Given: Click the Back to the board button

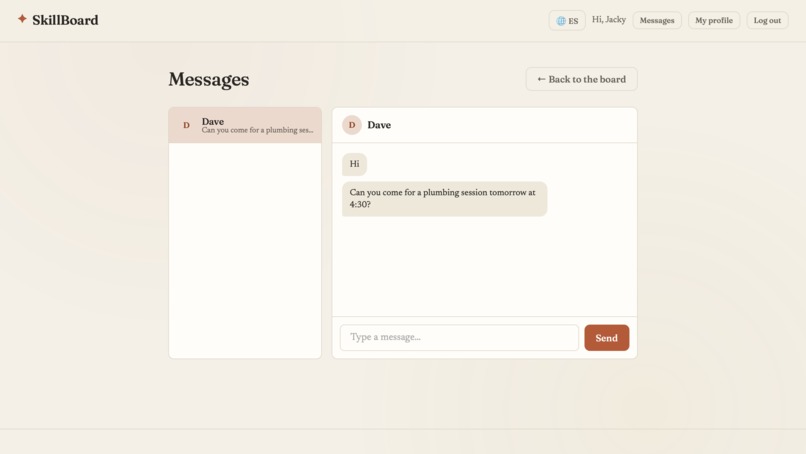Looking at the screenshot, I should click(x=581, y=79).
